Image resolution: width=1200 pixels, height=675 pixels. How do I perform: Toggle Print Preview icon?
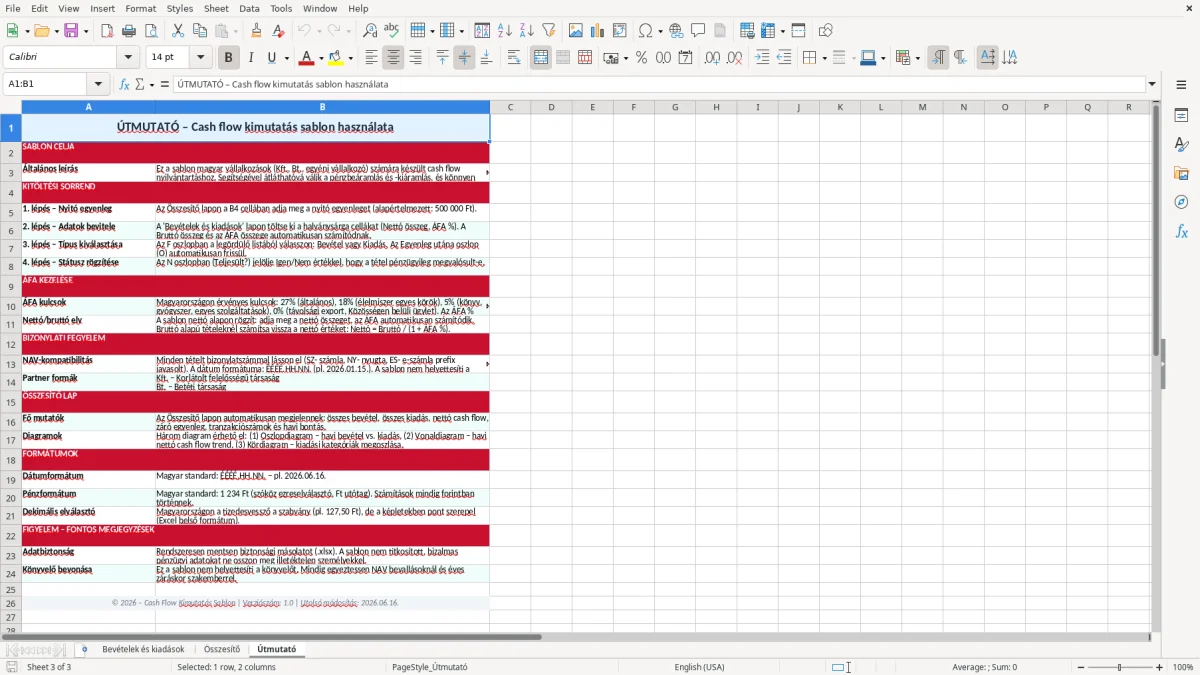click(150, 31)
